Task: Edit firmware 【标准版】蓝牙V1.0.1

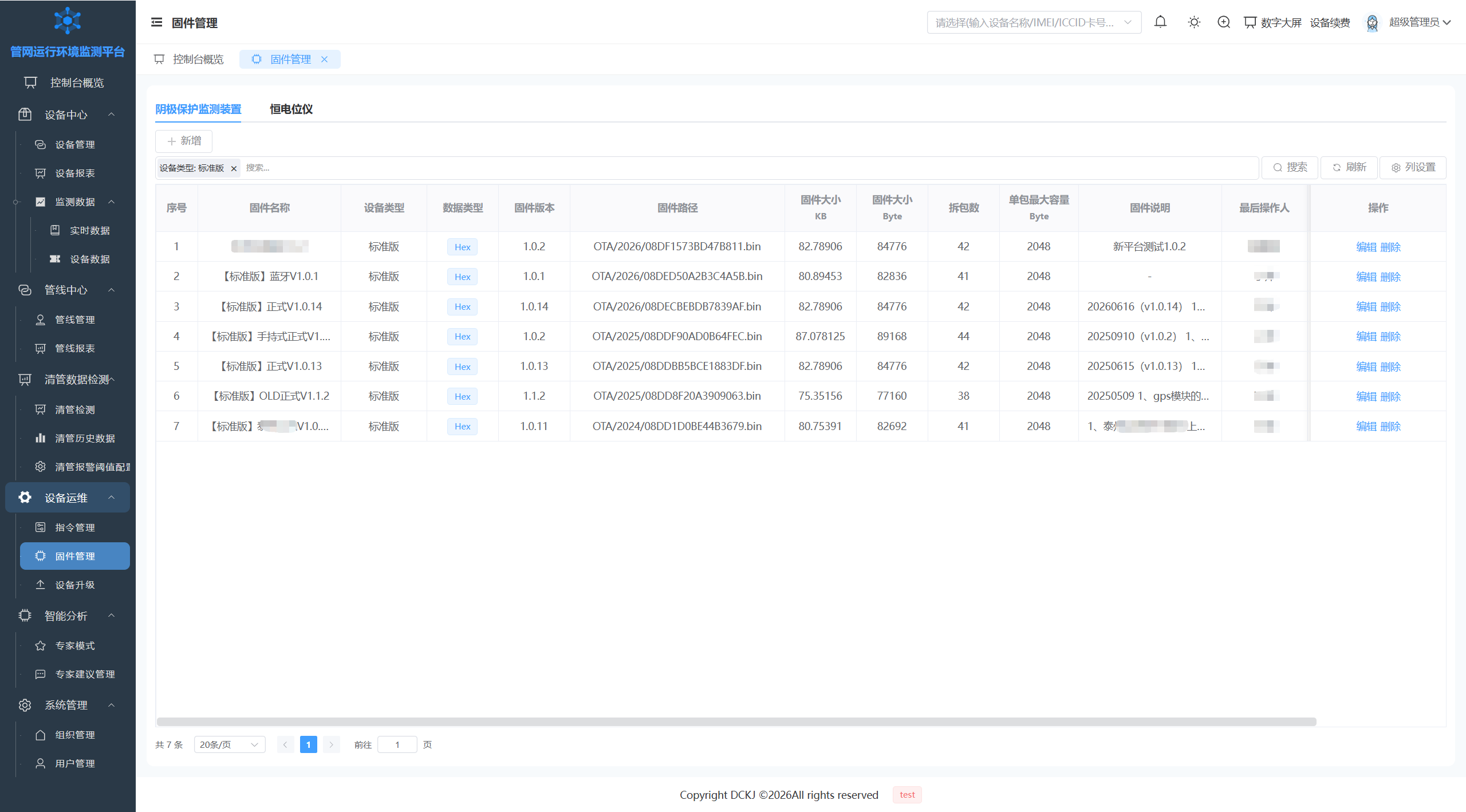Action: click(1366, 277)
